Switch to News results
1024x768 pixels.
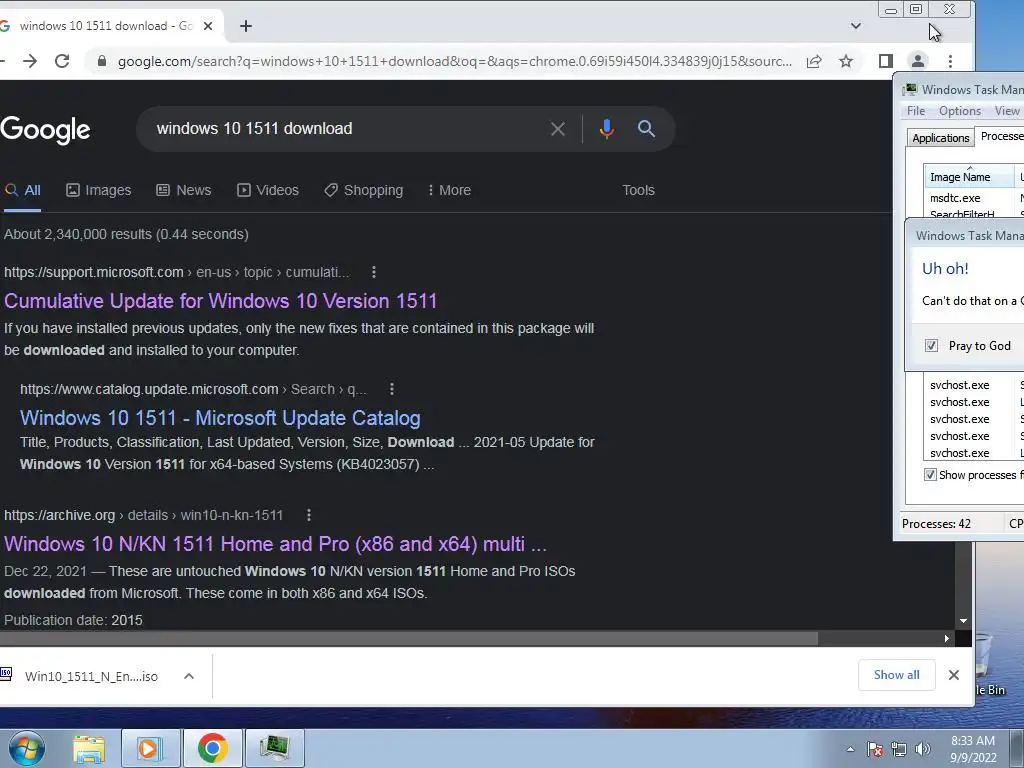coord(184,190)
